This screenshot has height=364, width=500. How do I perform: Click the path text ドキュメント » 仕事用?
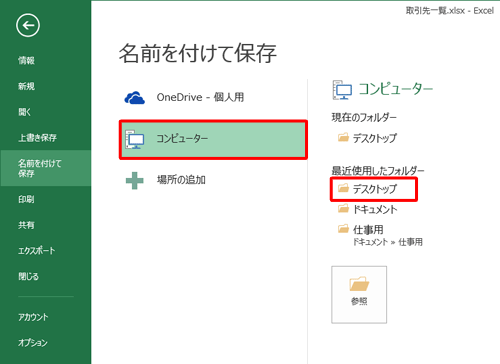[388, 242]
